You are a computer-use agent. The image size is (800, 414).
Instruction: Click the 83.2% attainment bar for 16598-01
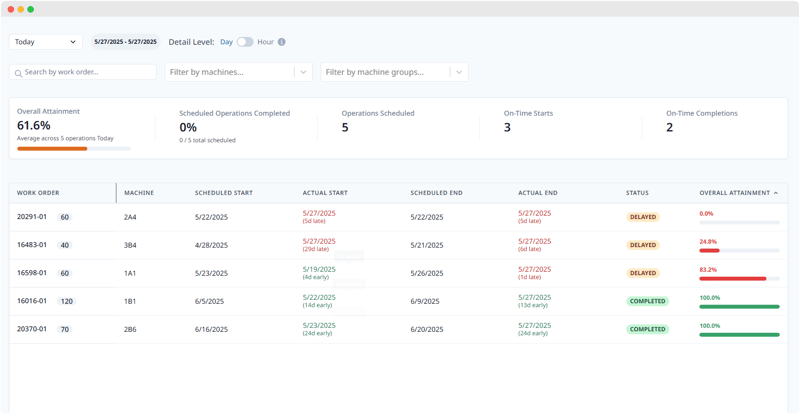click(x=739, y=279)
